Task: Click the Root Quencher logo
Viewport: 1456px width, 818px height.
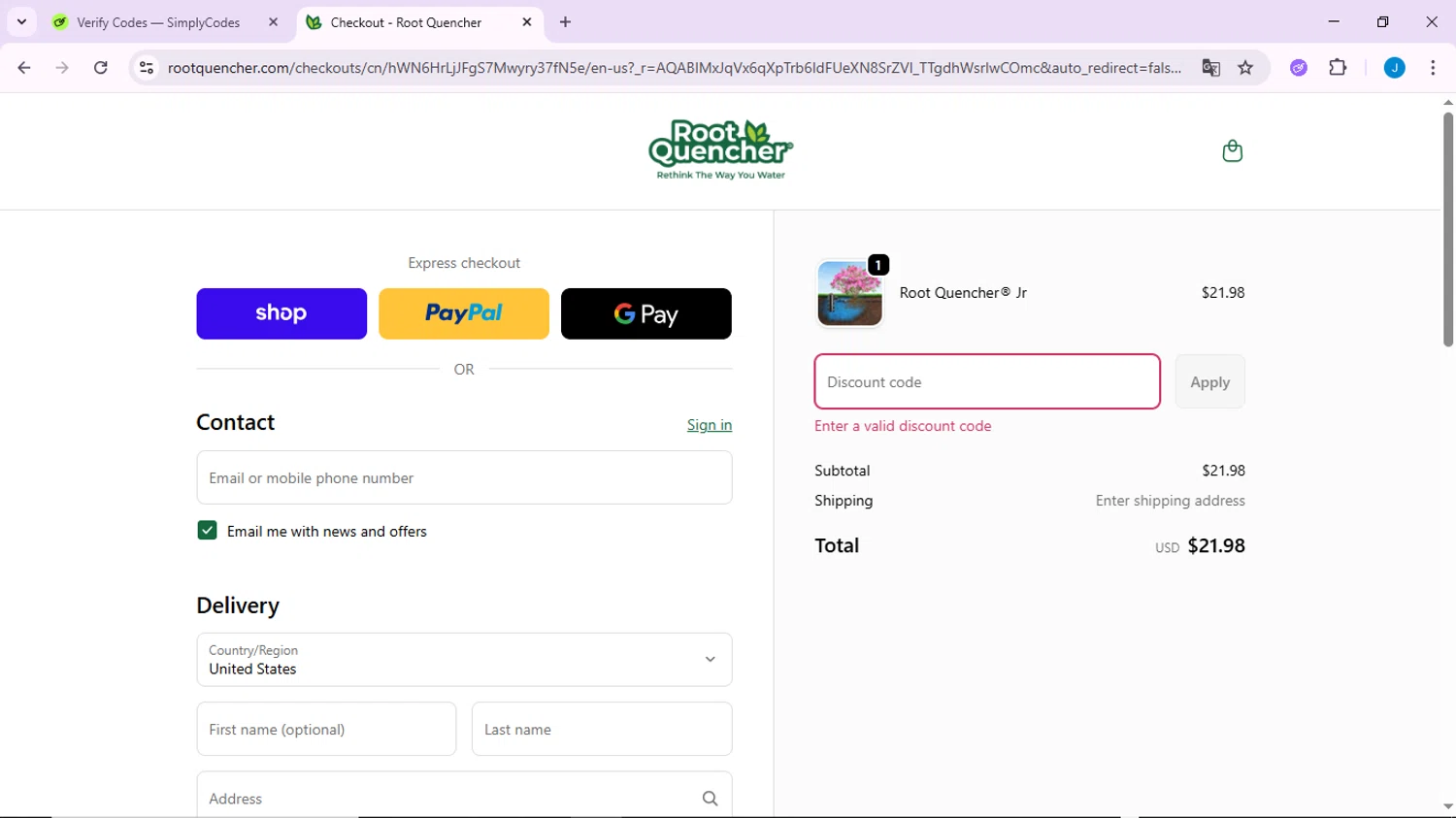Action: click(x=721, y=150)
